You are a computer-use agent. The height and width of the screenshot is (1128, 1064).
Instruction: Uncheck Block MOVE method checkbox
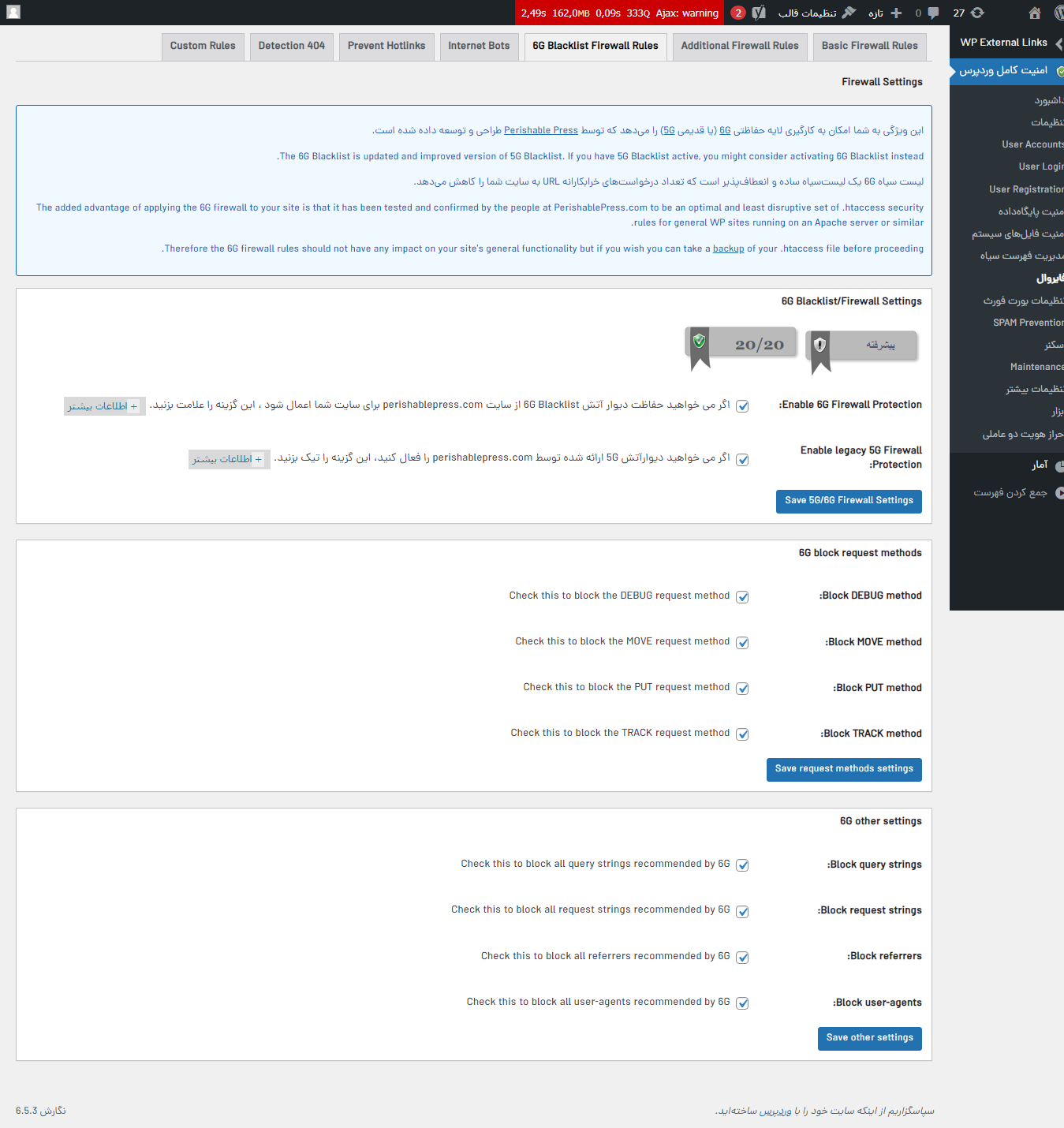[742, 643]
